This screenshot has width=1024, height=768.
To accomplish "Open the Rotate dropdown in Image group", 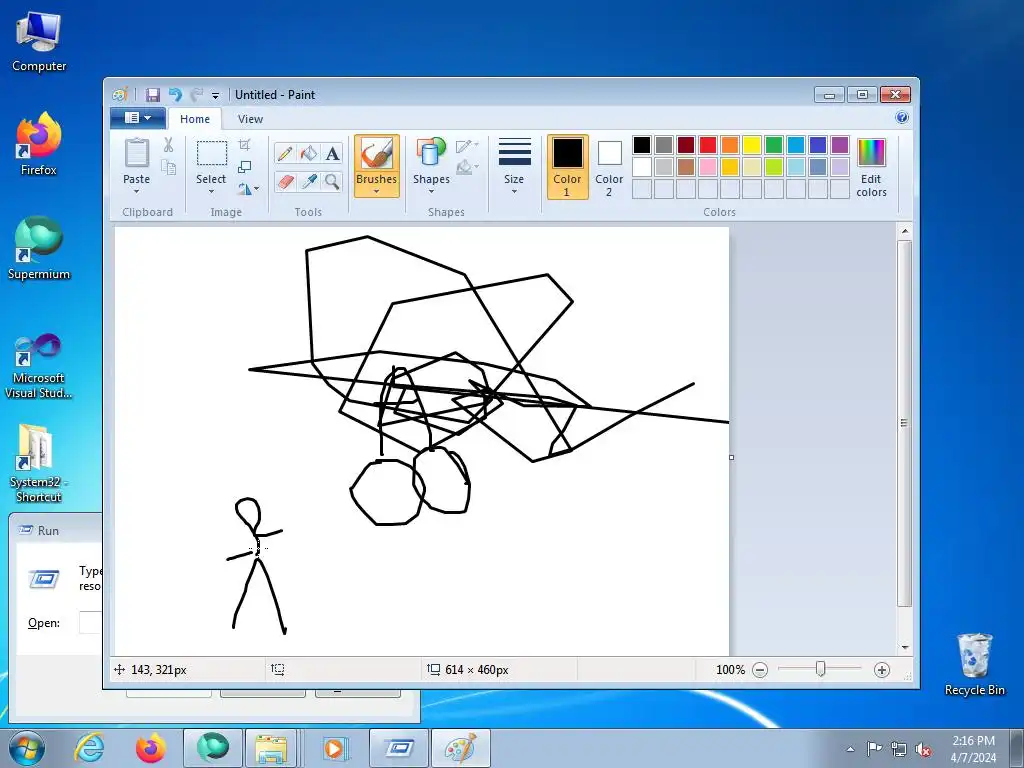I will (x=248, y=189).
